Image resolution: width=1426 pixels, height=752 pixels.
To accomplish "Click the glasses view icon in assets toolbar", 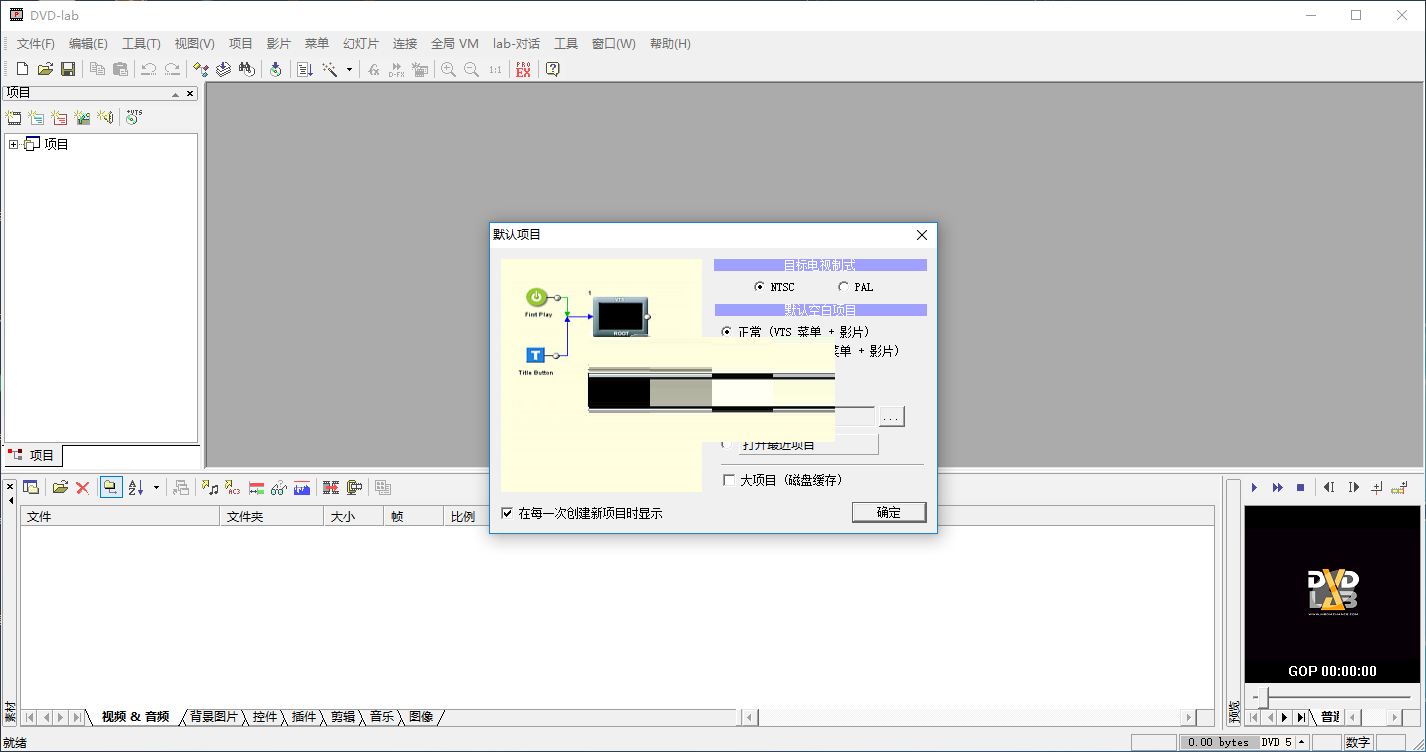I will coord(279,487).
